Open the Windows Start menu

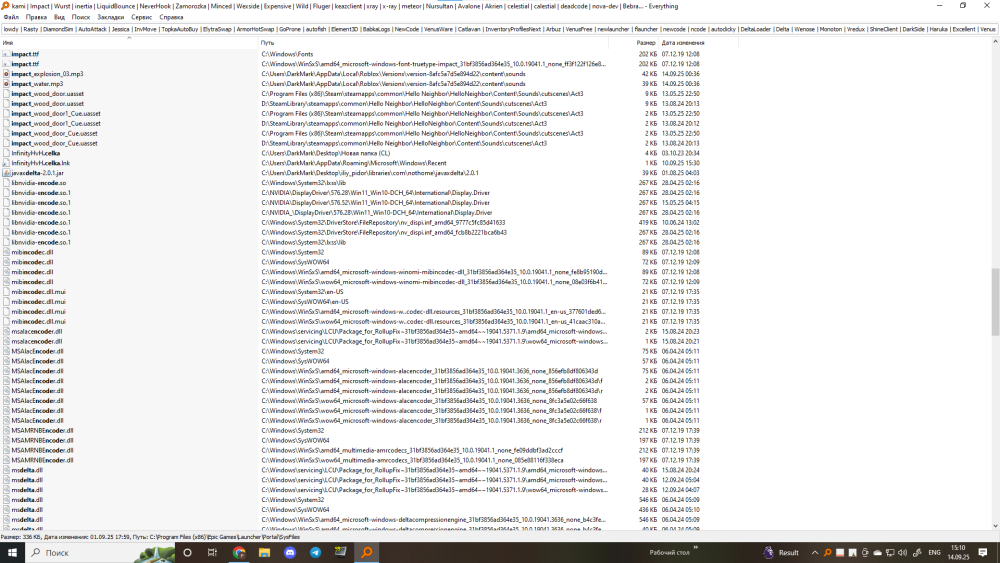pyautogui.click(x=12, y=552)
